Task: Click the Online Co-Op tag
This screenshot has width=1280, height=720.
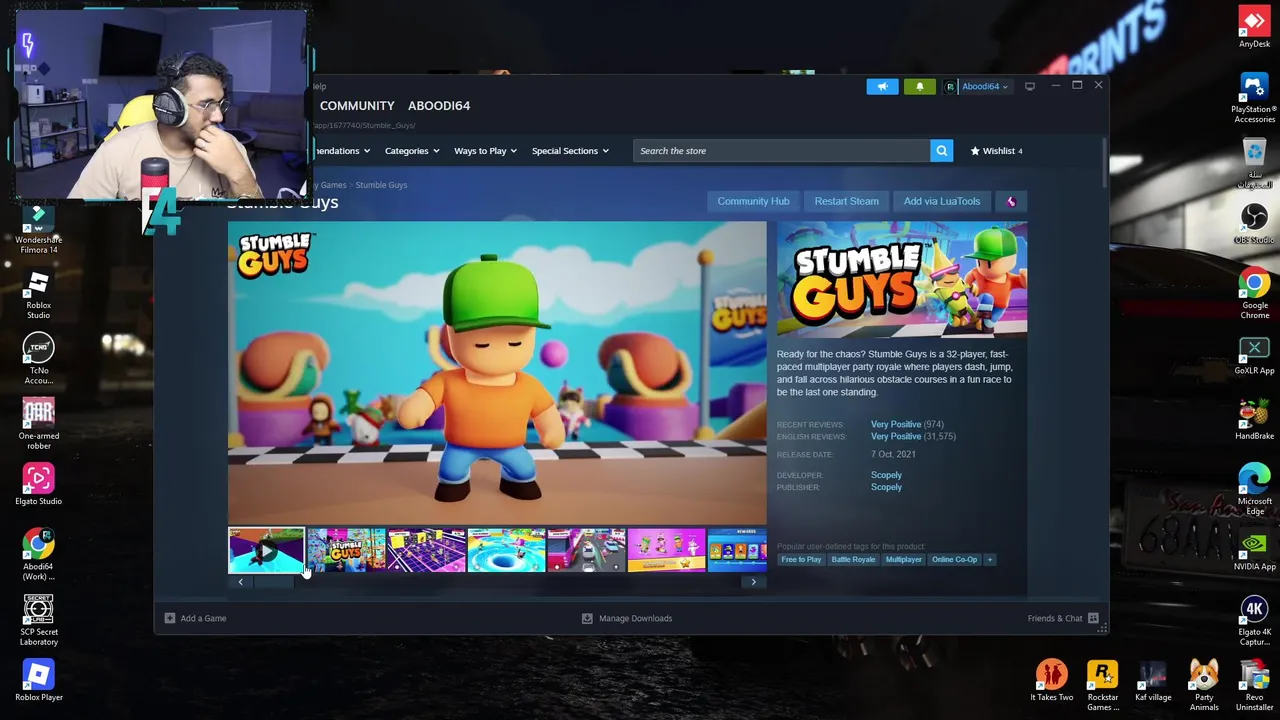Action: pyautogui.click(x=954, y=560)
